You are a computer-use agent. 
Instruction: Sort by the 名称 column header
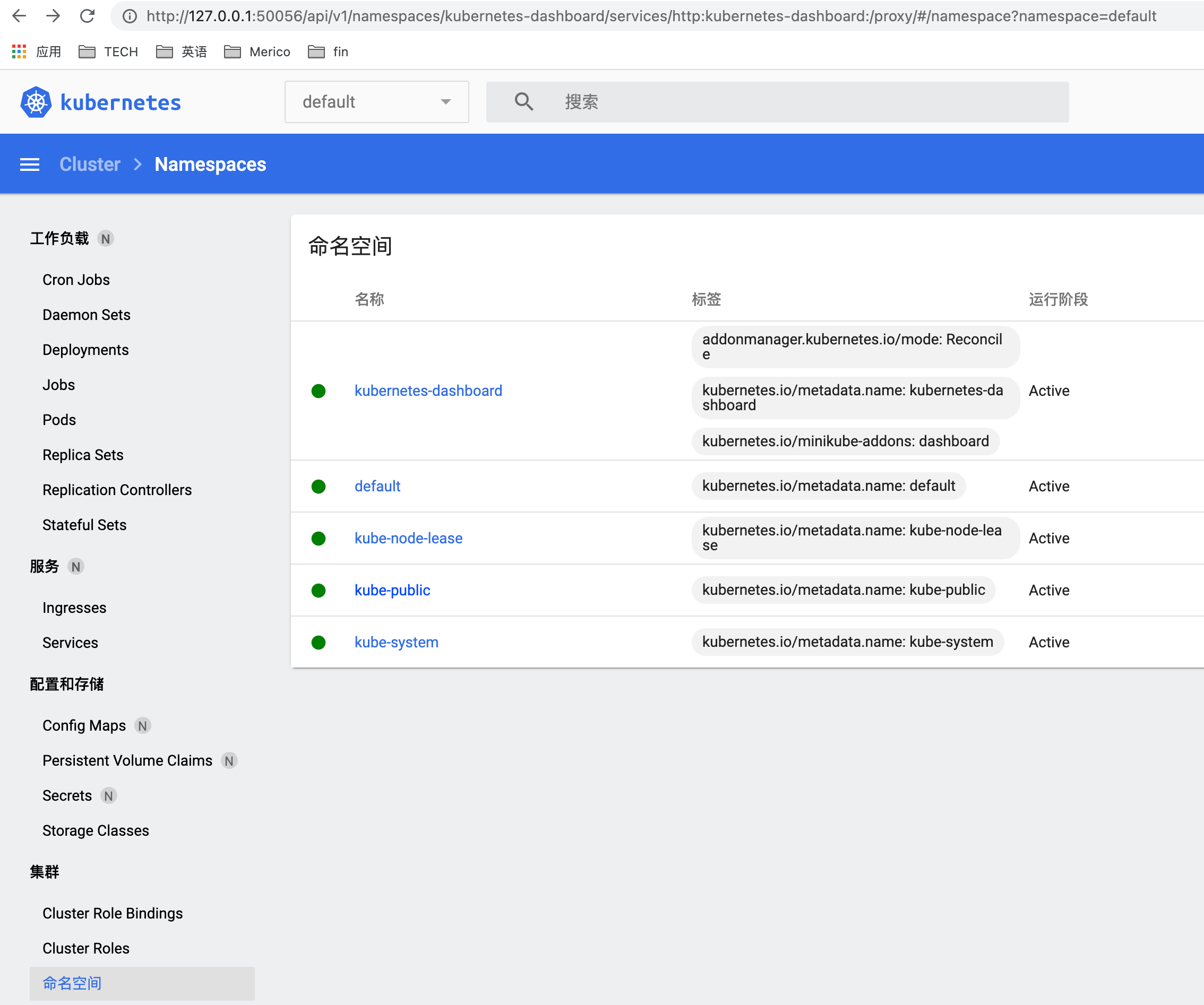pyautogui.click(x=369, y=299)
